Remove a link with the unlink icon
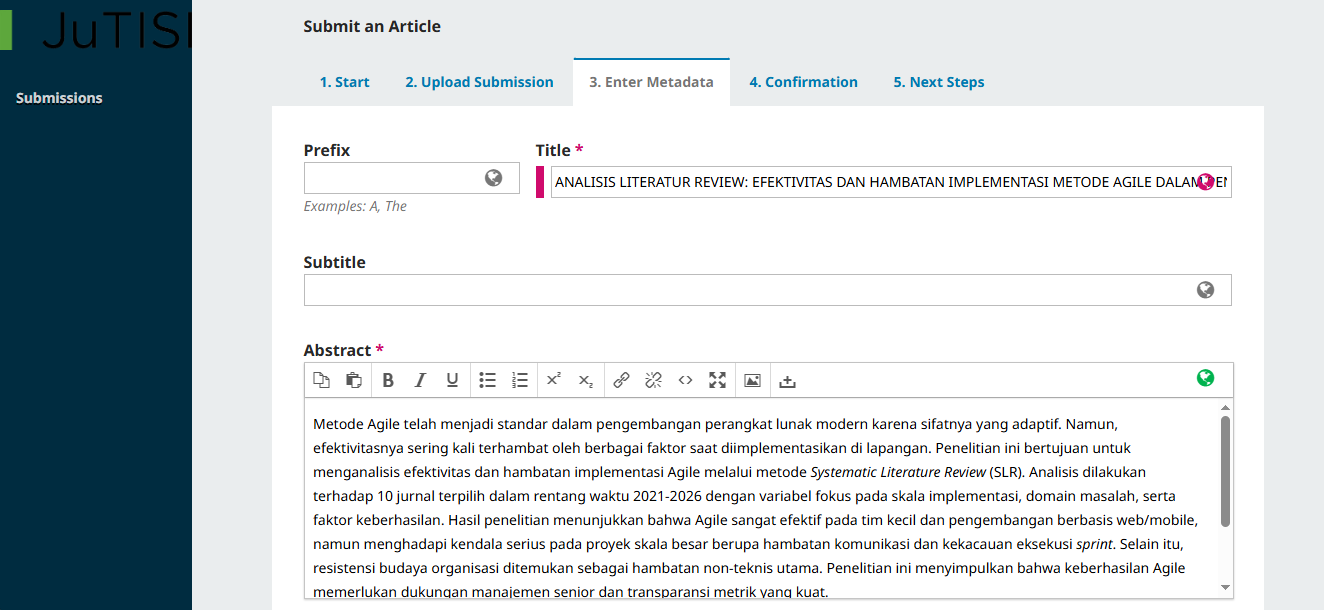Screen dimensions: 1324x610 coord(653,380)
